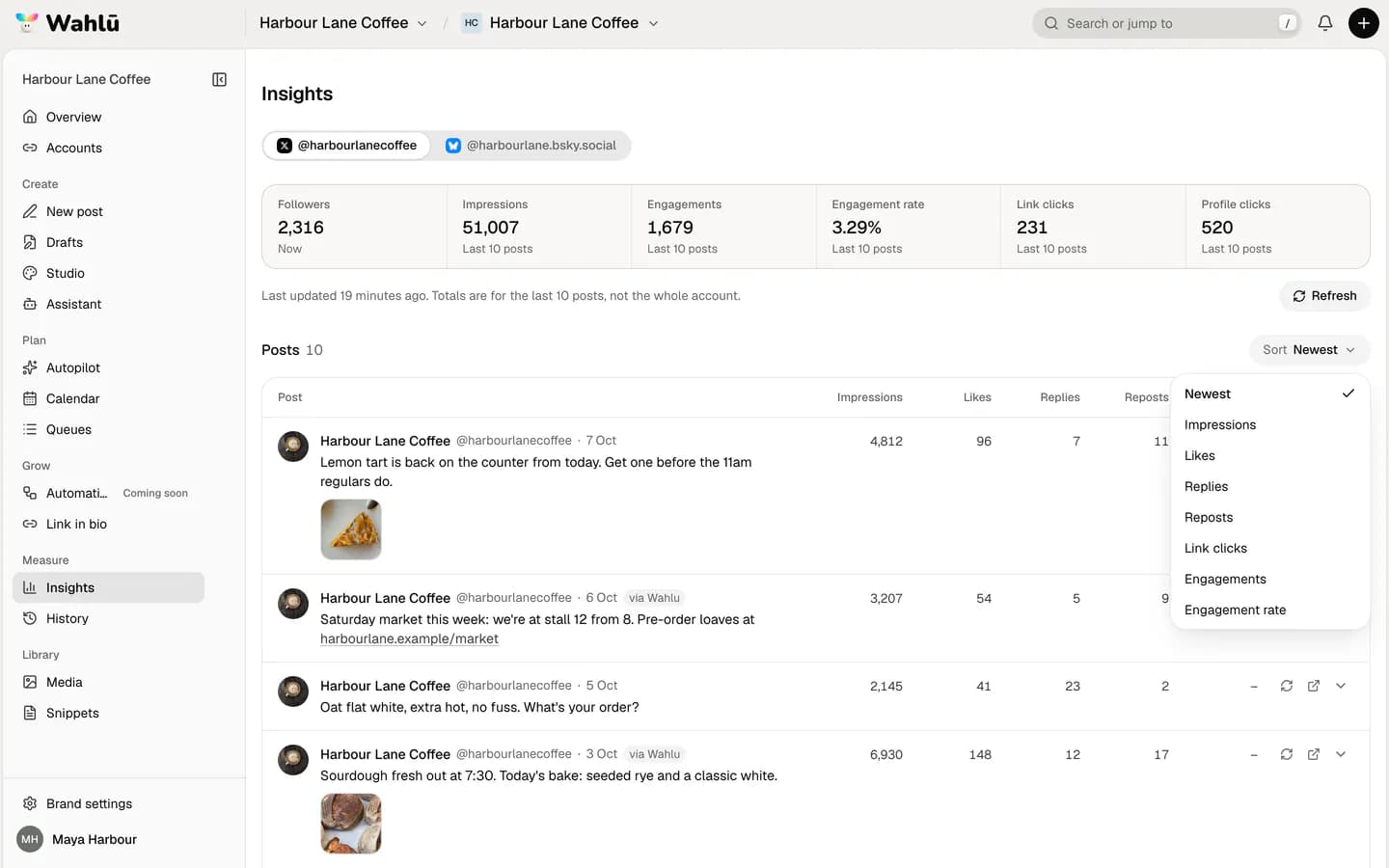Open Brand settings

108,803
